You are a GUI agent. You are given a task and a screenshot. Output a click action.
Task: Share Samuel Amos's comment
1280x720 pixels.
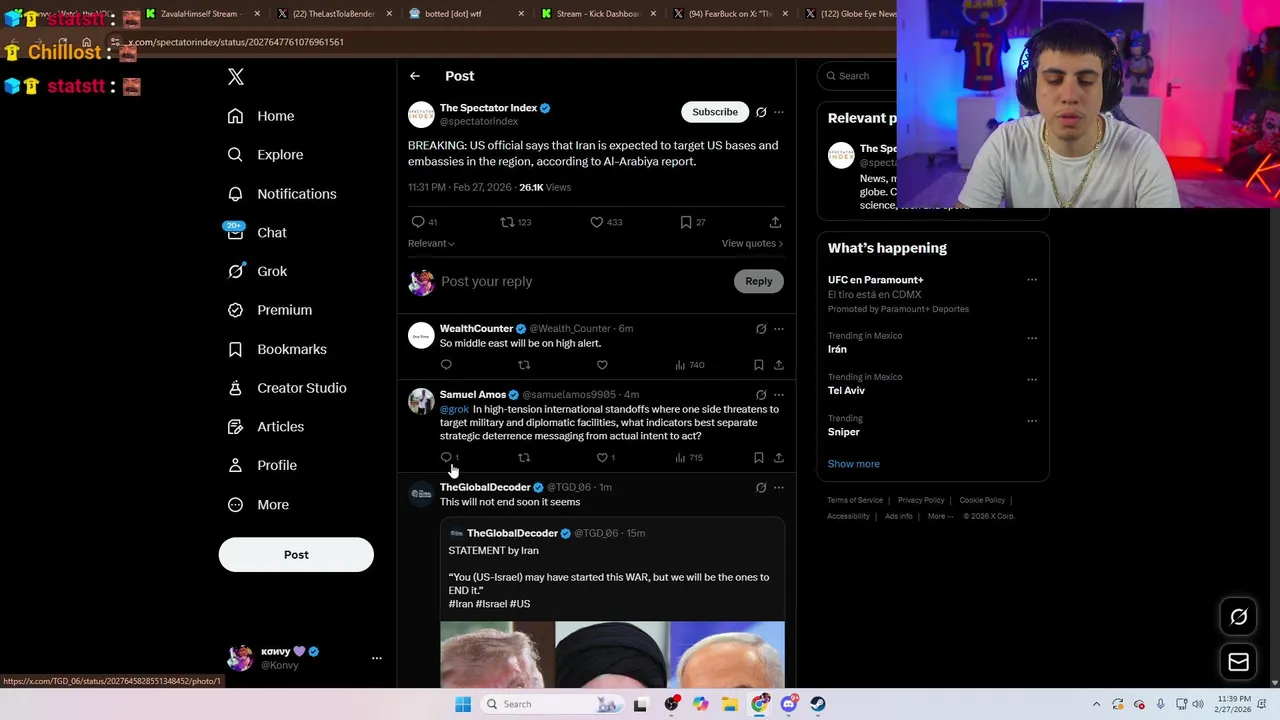pos(779,457)
